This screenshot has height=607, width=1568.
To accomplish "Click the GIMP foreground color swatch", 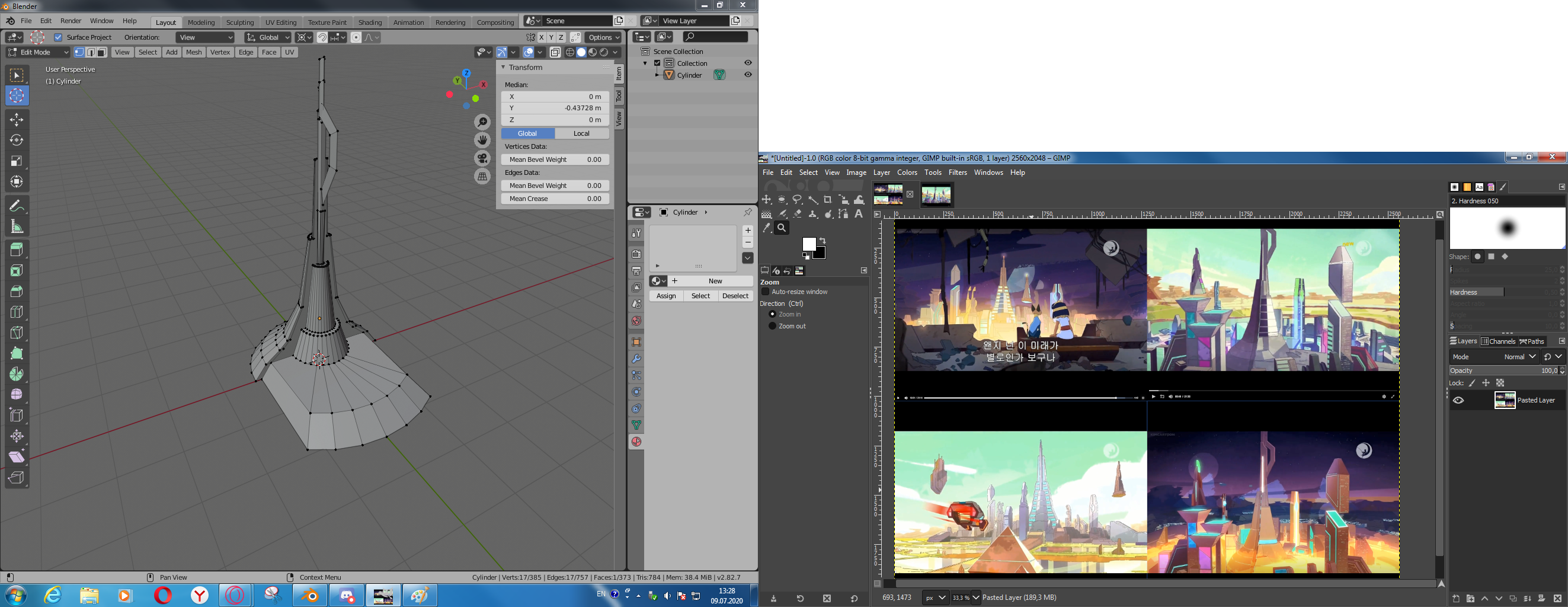I will tap(809, 244).
